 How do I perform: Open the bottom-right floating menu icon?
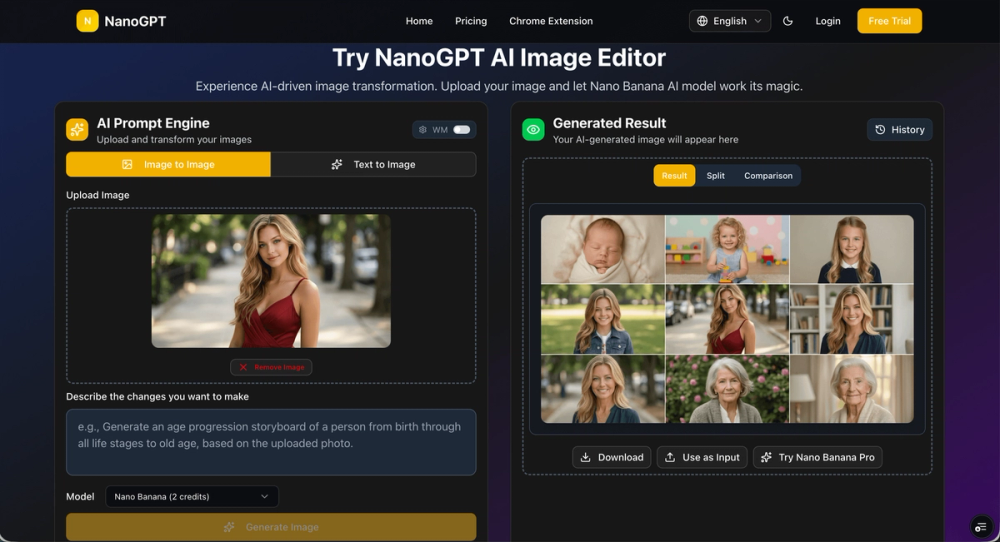tap(981, 527)
